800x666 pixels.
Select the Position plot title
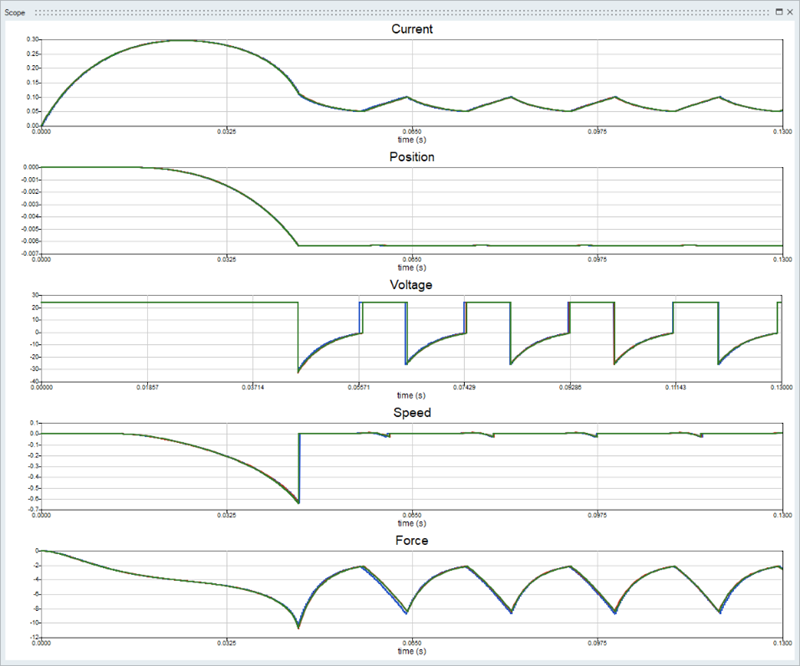coord(411,157)
